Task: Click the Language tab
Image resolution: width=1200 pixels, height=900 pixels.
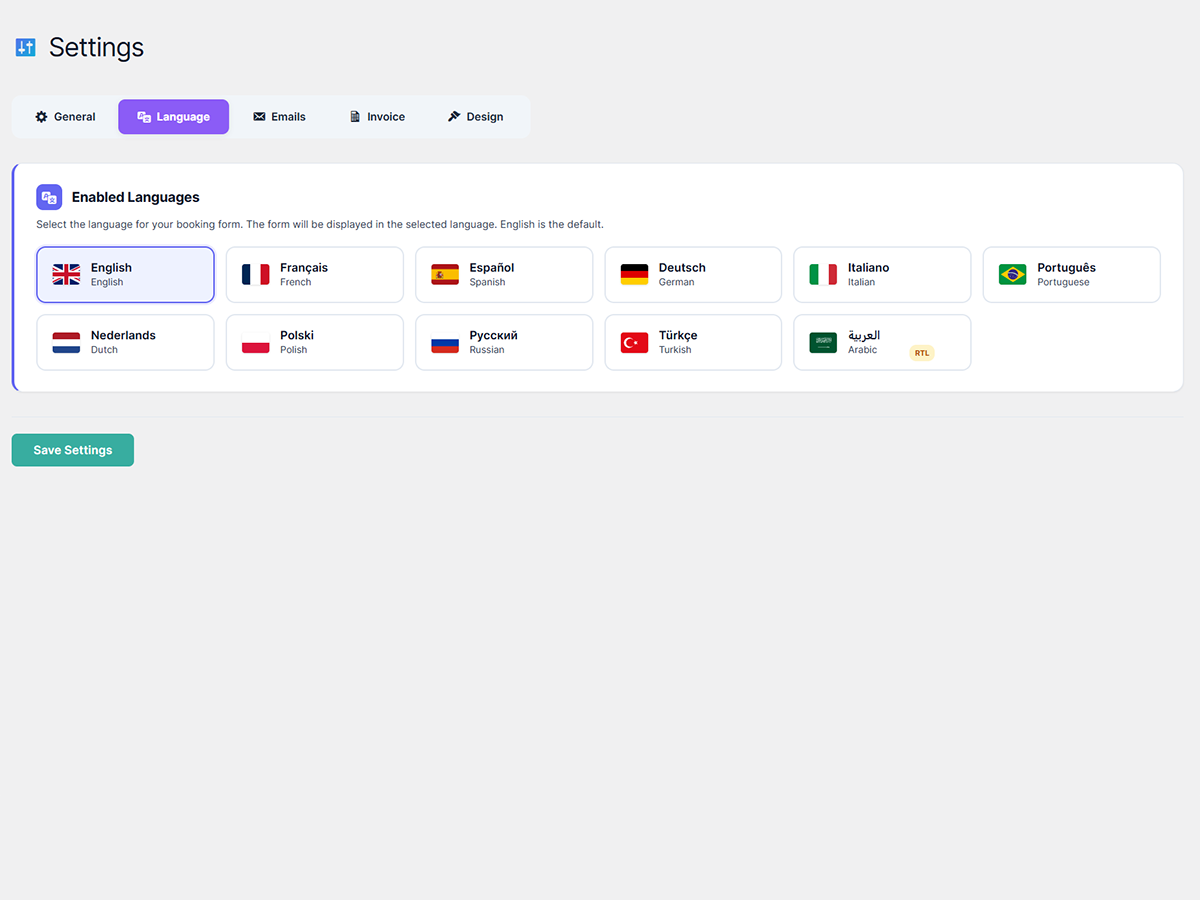Action: click(173, 117)
